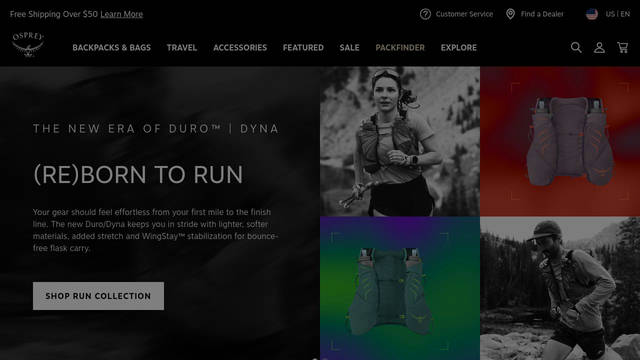Open the Packfinder menu item
The width and height of the screenshot is (640, 360).
400,48
